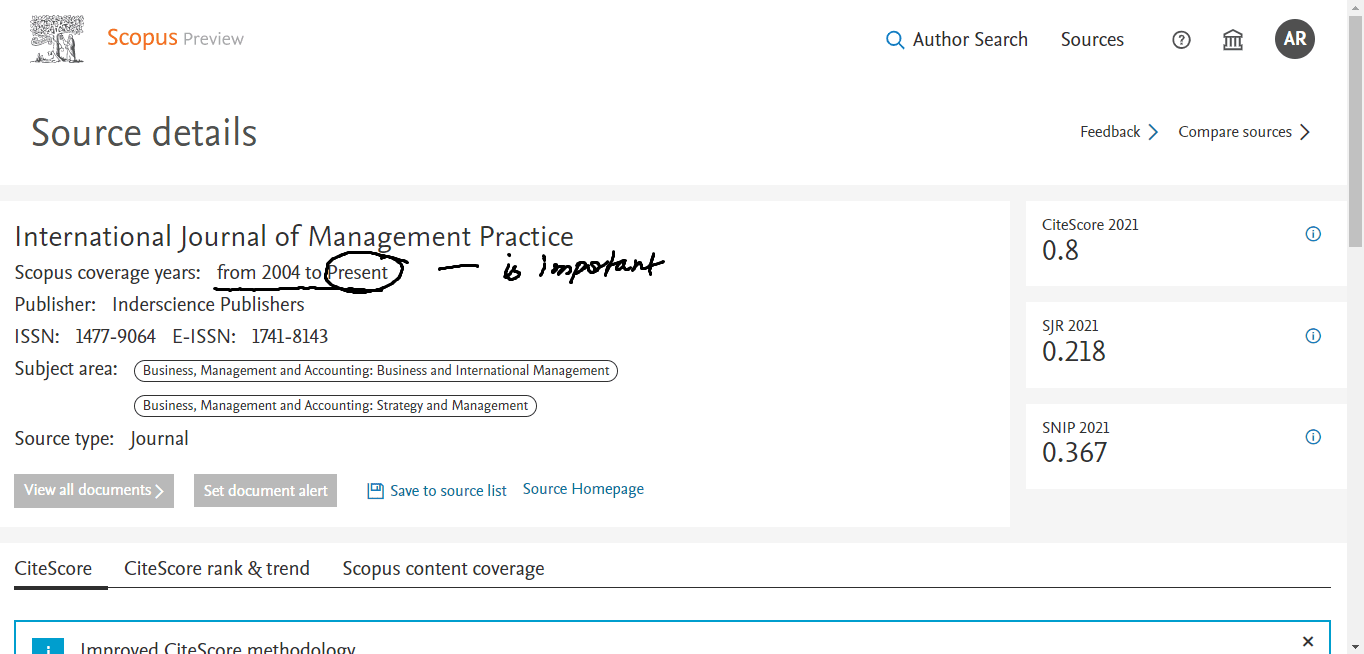Click the E-ISSN value 1741-8143
The image size is (1364, 654).
click(289, 336)
